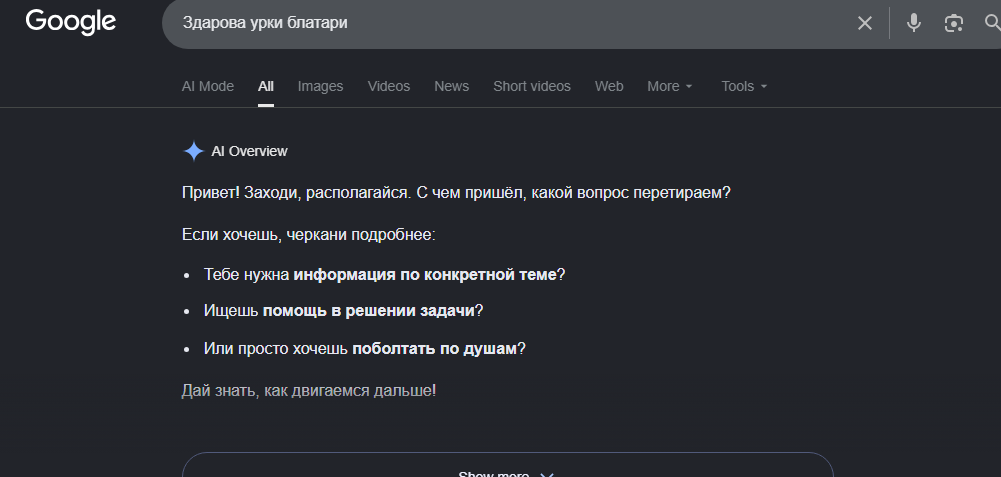Open Google Lens image search
Viewport: 1001px width, 477px height.
pyautogui.click(x=954, y=24)
